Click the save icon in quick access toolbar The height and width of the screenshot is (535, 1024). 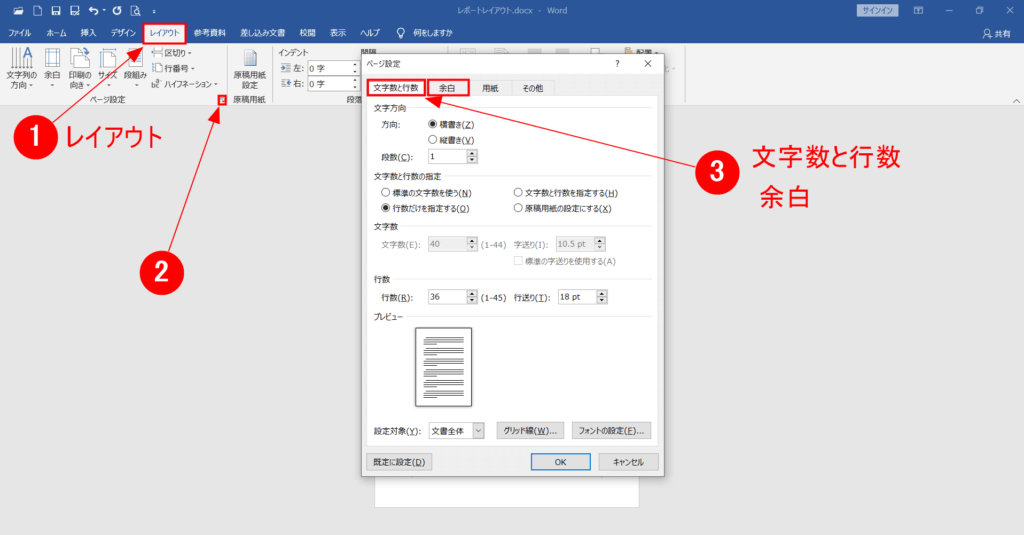pyautogui.click(x=55, y=10)
